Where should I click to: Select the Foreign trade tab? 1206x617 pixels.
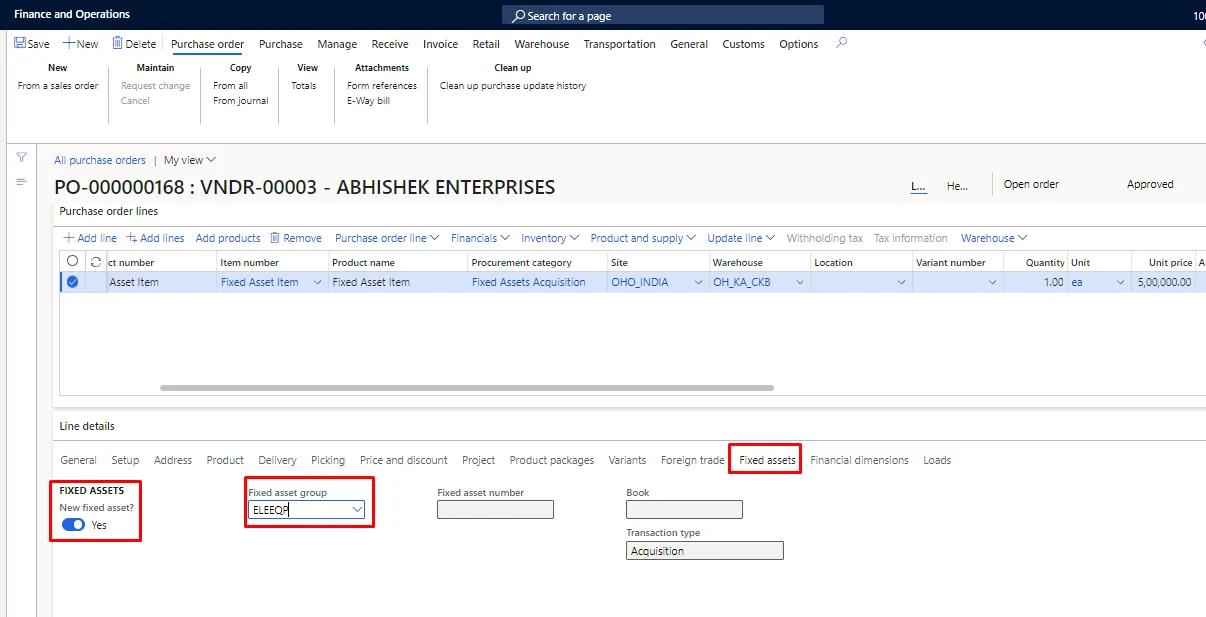(x=692, y=460)
